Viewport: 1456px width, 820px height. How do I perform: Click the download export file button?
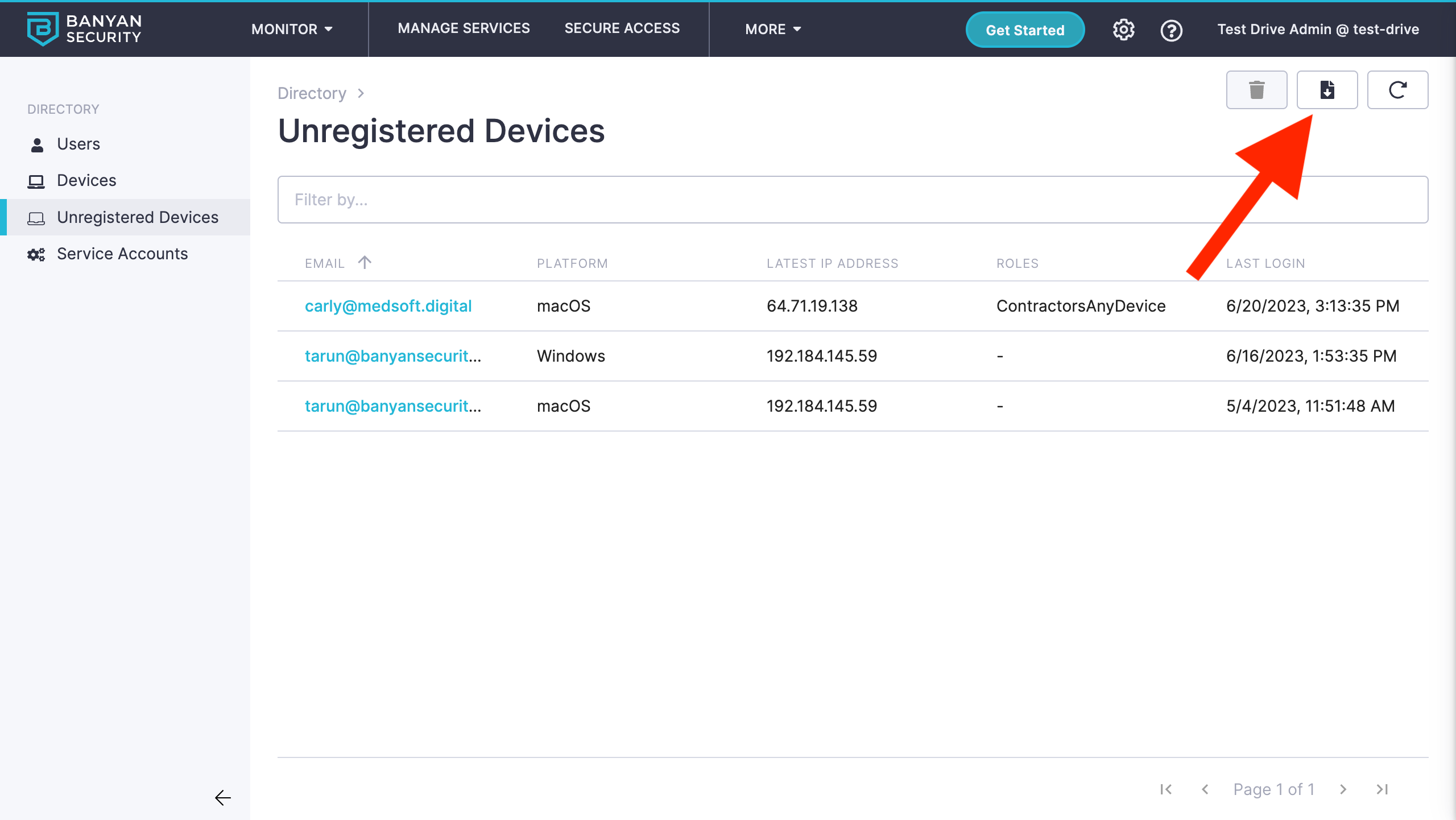pyautogui.click(x=1327, y=90)
